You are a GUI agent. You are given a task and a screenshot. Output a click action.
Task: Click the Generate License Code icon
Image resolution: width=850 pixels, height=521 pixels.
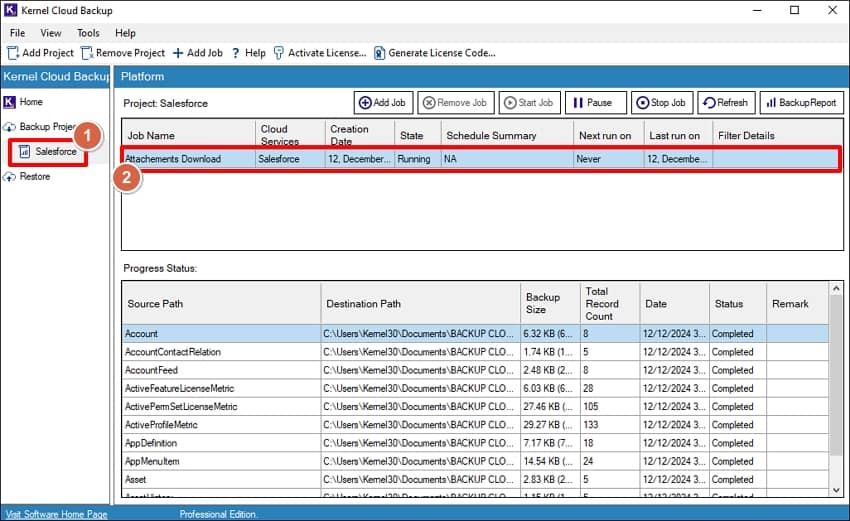pyautogui.click(x=379, y=53)
